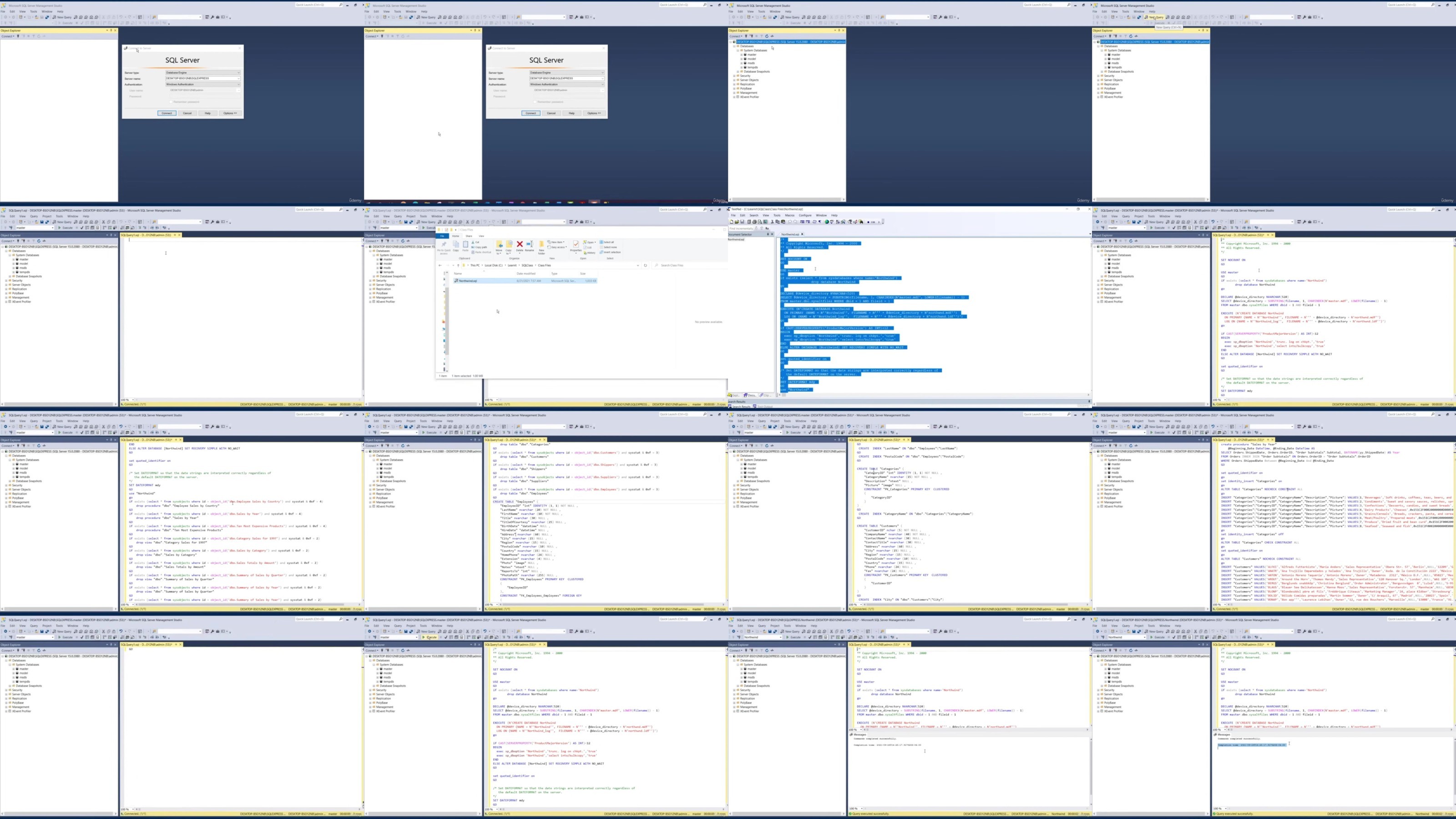Open File Explorer's Share ribbon tab

[469, 236]
